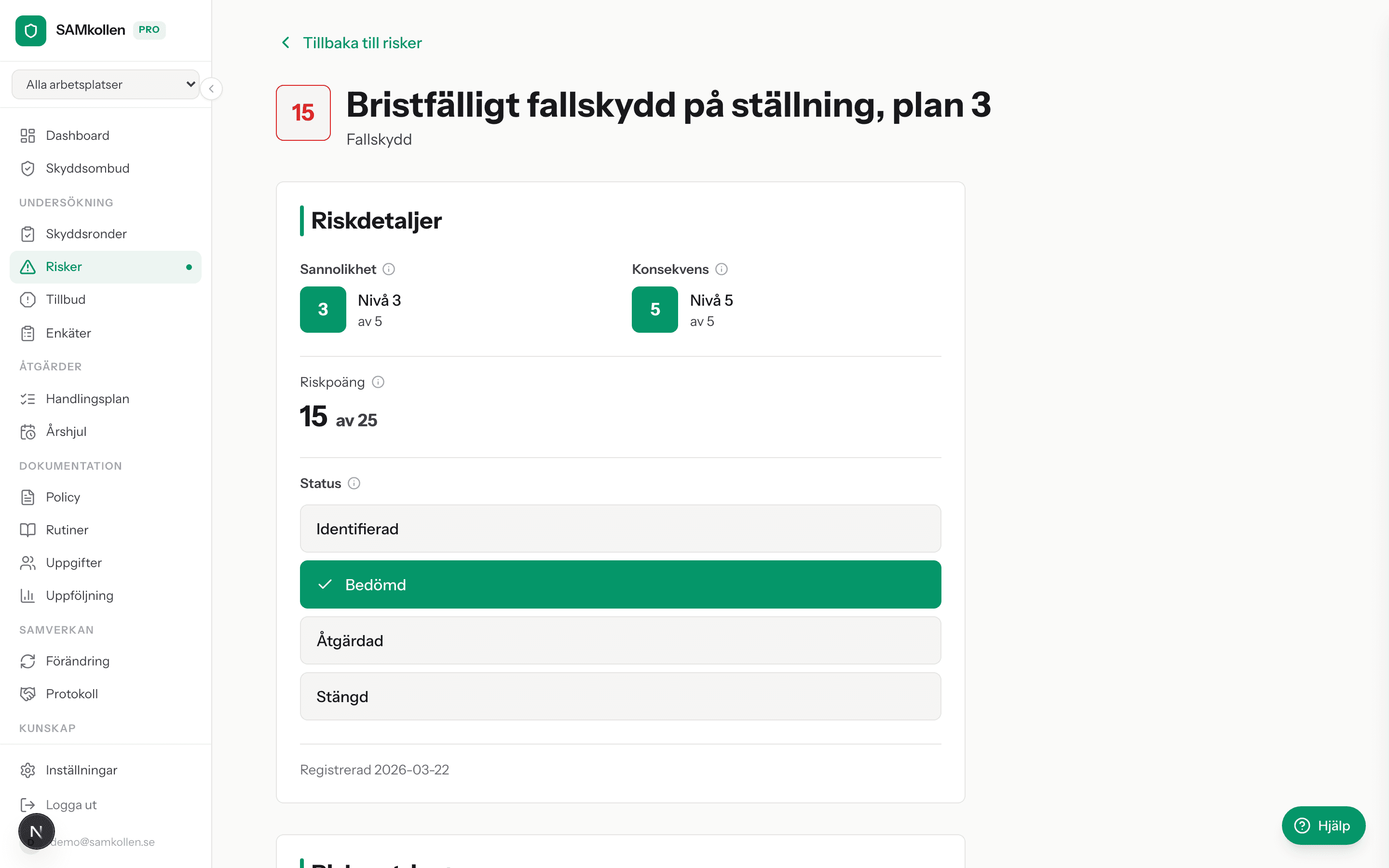Image resolution: width=1389 pixels, height=868 pixels.
Task: Open the Sannolikhet info tooltip
Action: tap(389, 269)
